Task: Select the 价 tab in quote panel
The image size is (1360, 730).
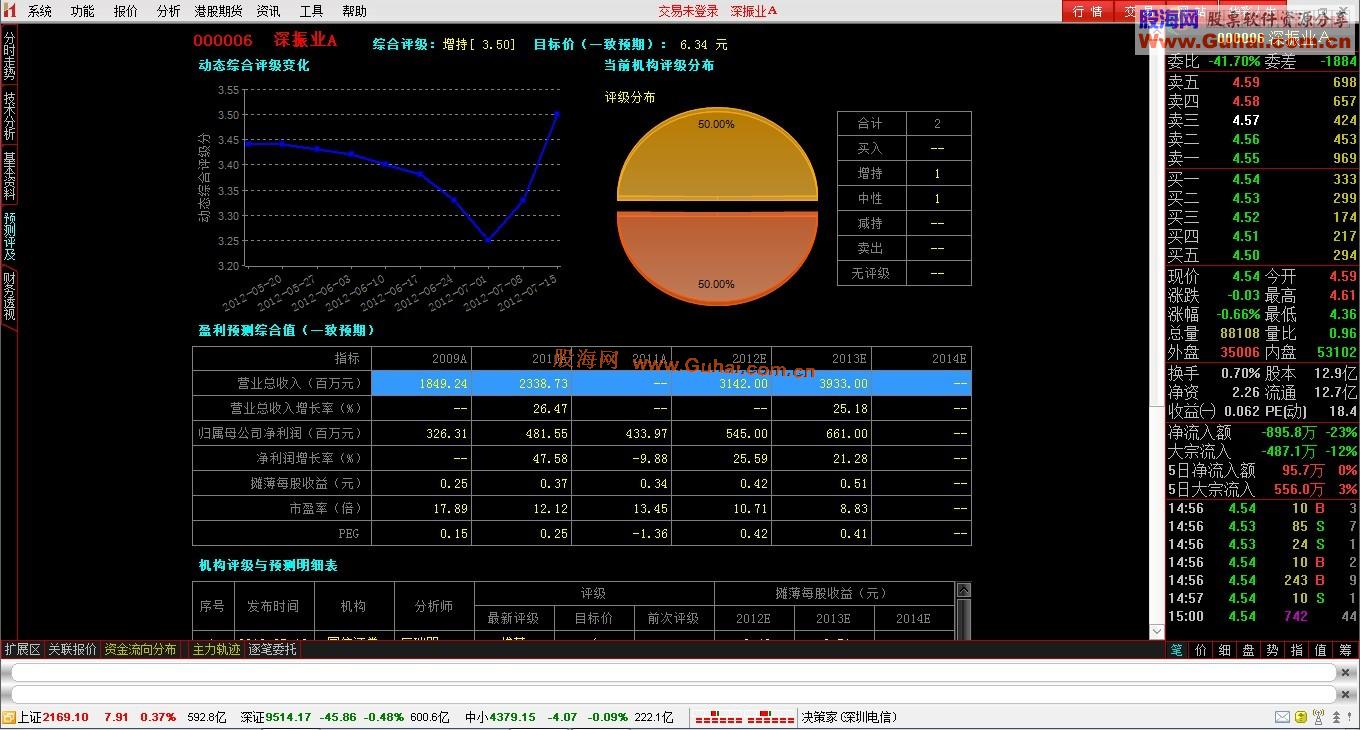Action: [1200, 649]
